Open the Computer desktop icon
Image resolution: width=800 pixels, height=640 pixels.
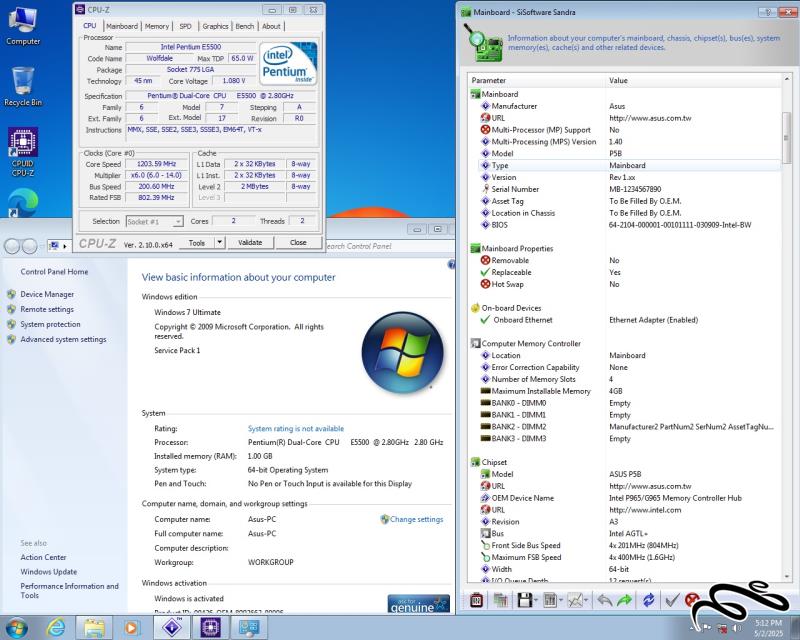pos(23,26)
